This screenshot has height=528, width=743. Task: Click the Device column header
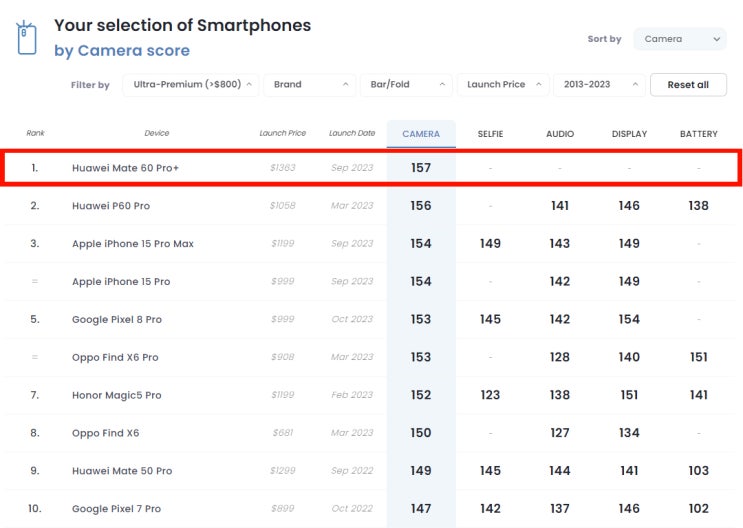click(157, 133)
